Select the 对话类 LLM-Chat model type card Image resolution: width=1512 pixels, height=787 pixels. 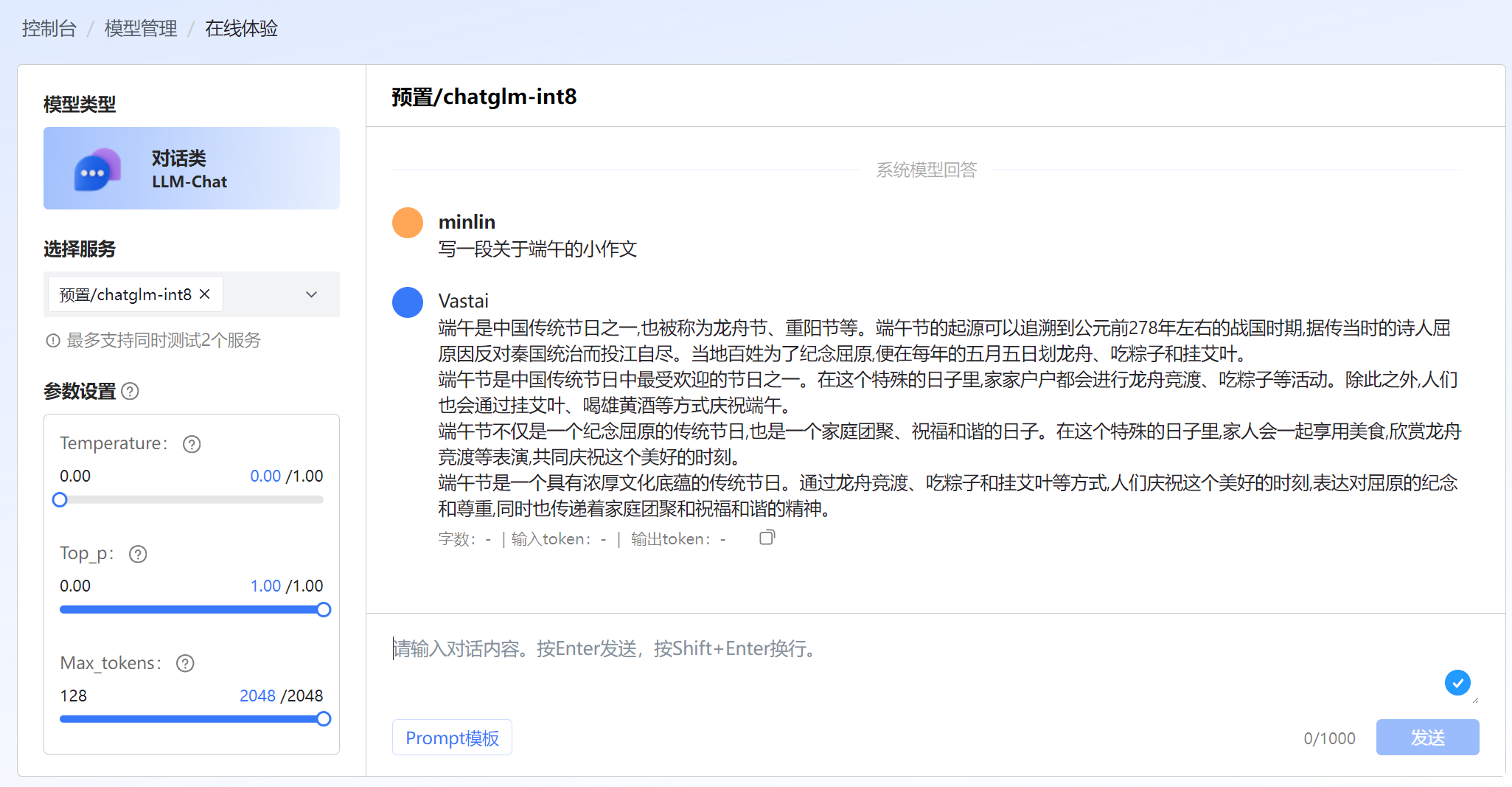[x=192, y=168]
